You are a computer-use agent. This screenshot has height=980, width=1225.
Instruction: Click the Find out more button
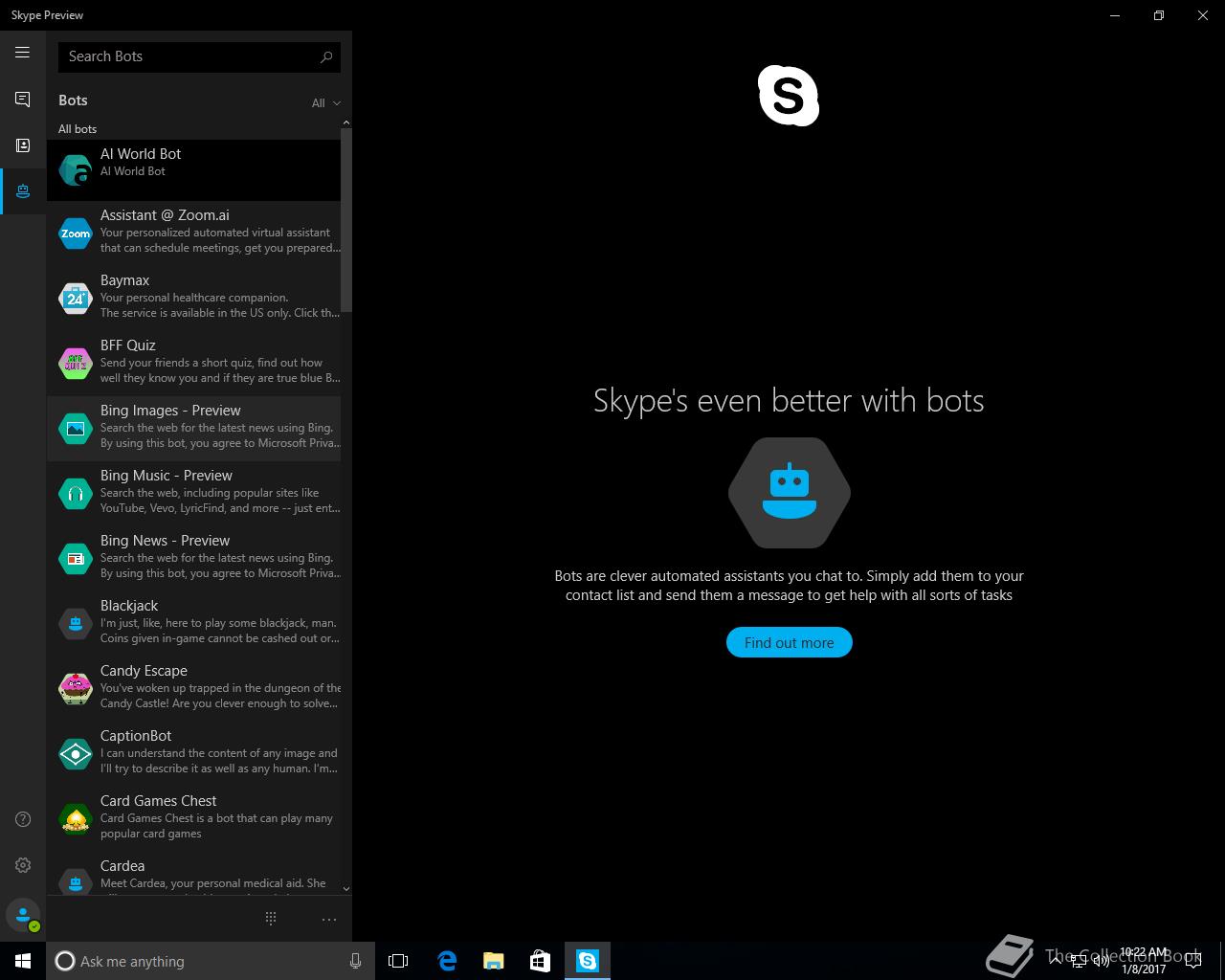789,642
